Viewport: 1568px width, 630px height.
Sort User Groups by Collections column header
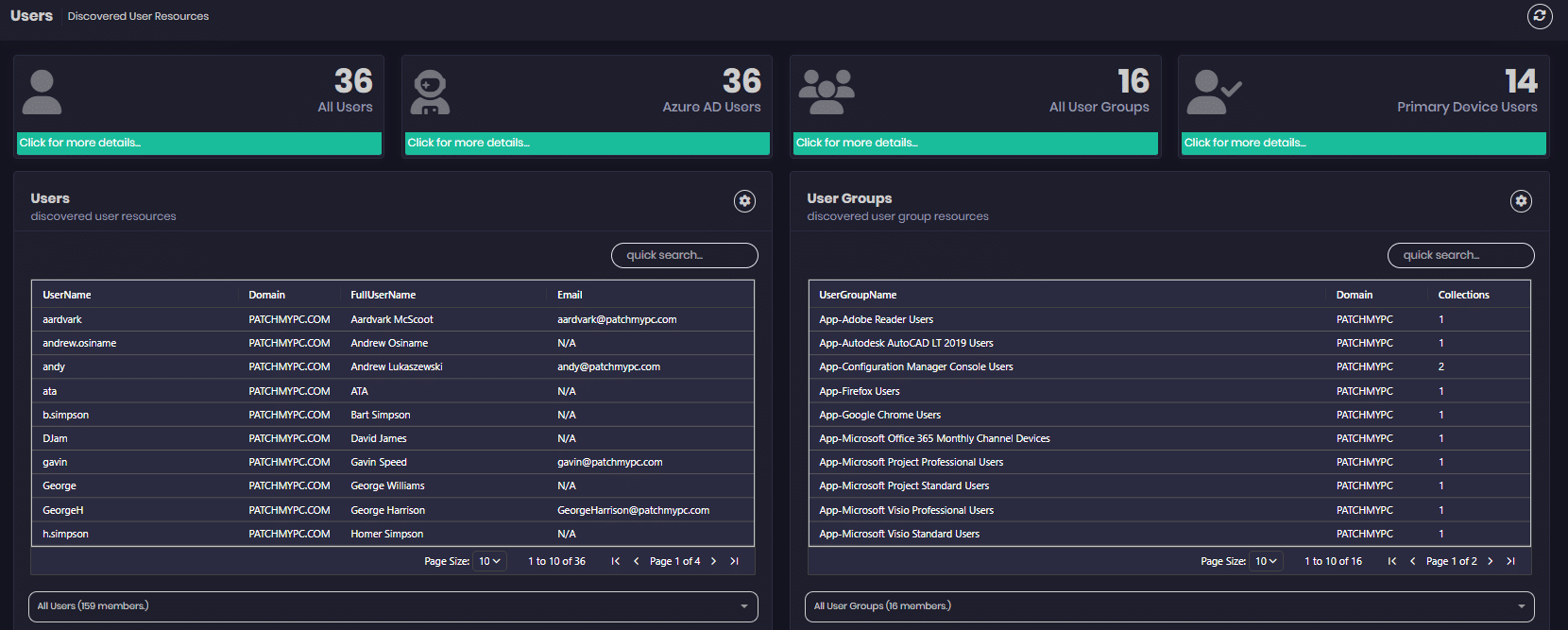1463,295
